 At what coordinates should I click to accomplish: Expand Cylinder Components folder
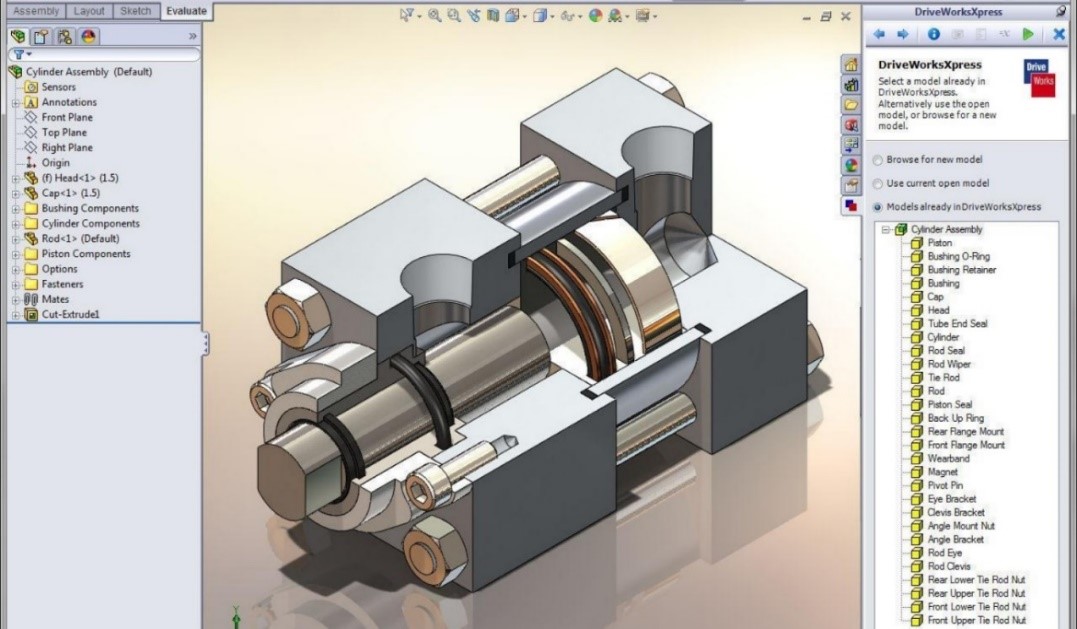tap(15, 223)
